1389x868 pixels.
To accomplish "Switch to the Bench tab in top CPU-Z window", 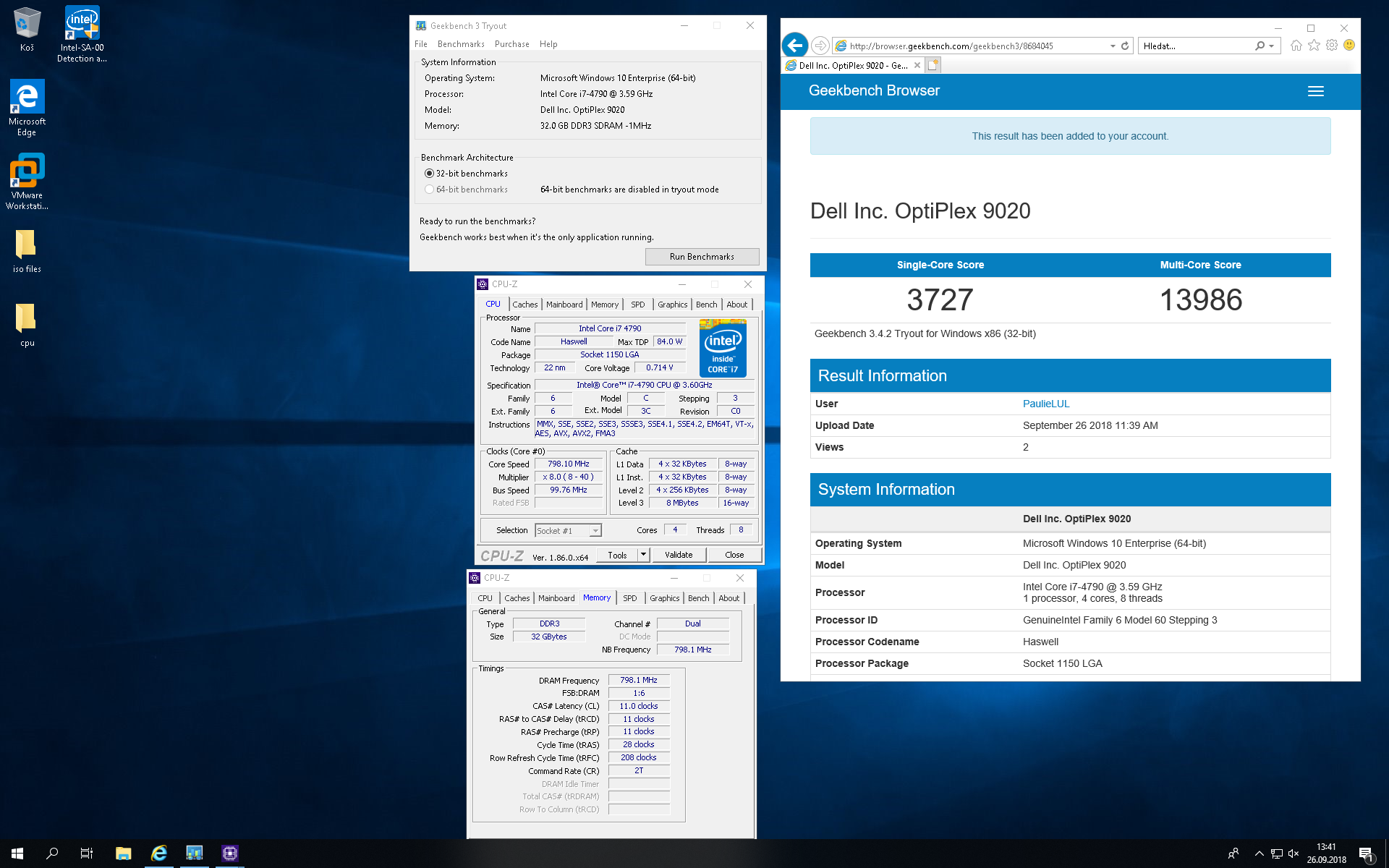I will (707, 305).
